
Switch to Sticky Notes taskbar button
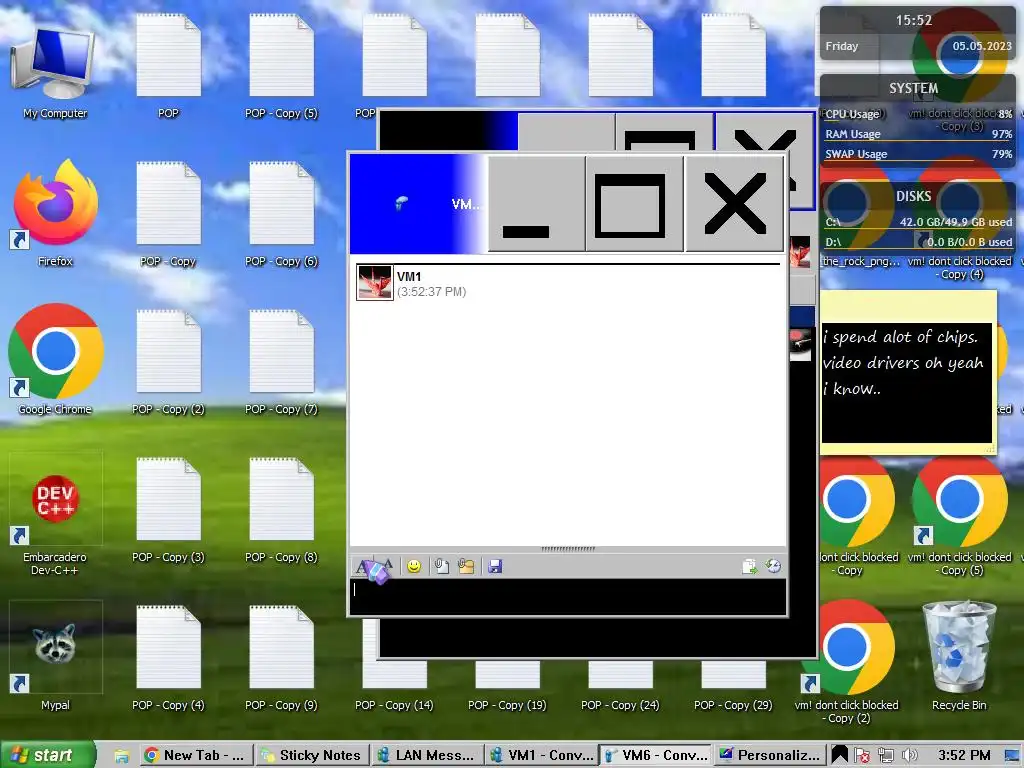[x=312, y=756]
